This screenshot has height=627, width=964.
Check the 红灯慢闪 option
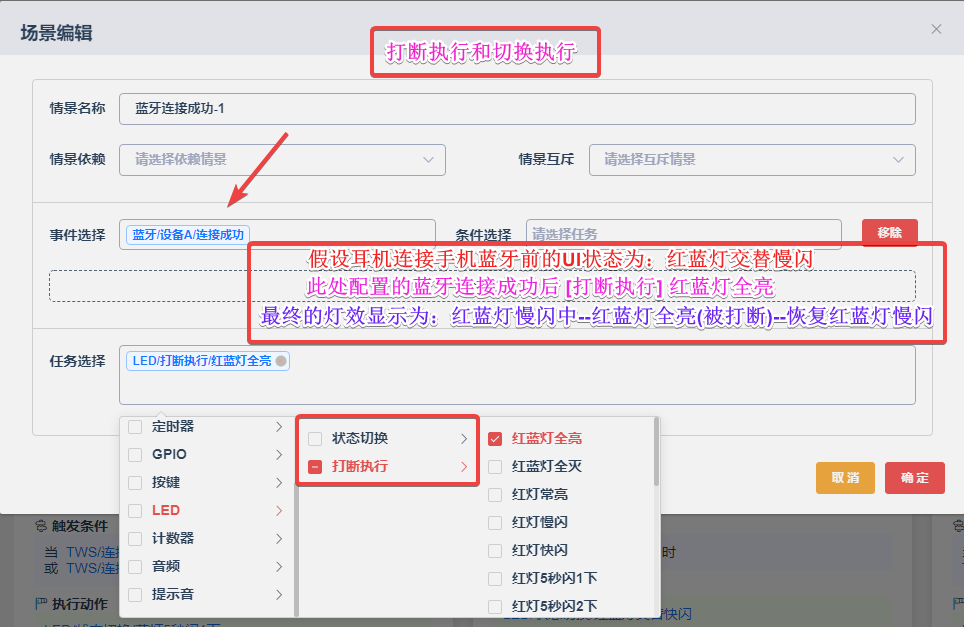495,522
